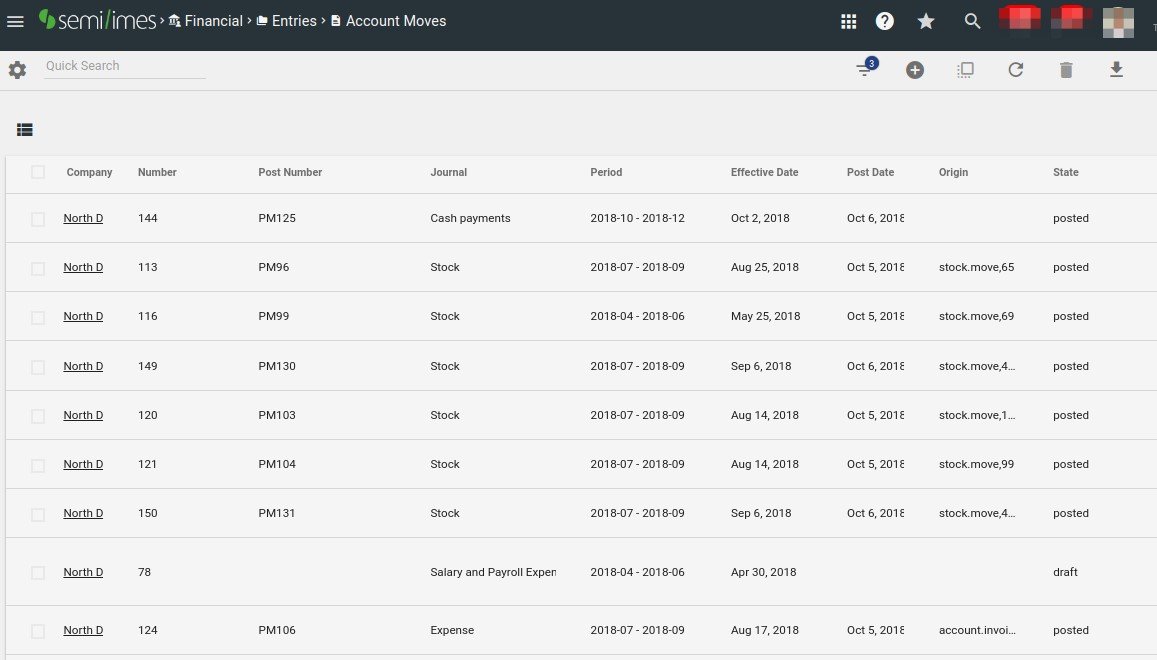This screenshot has width=1157, height=660.
Task: Open North D link in row 149
Action: (x=83, y=366)
